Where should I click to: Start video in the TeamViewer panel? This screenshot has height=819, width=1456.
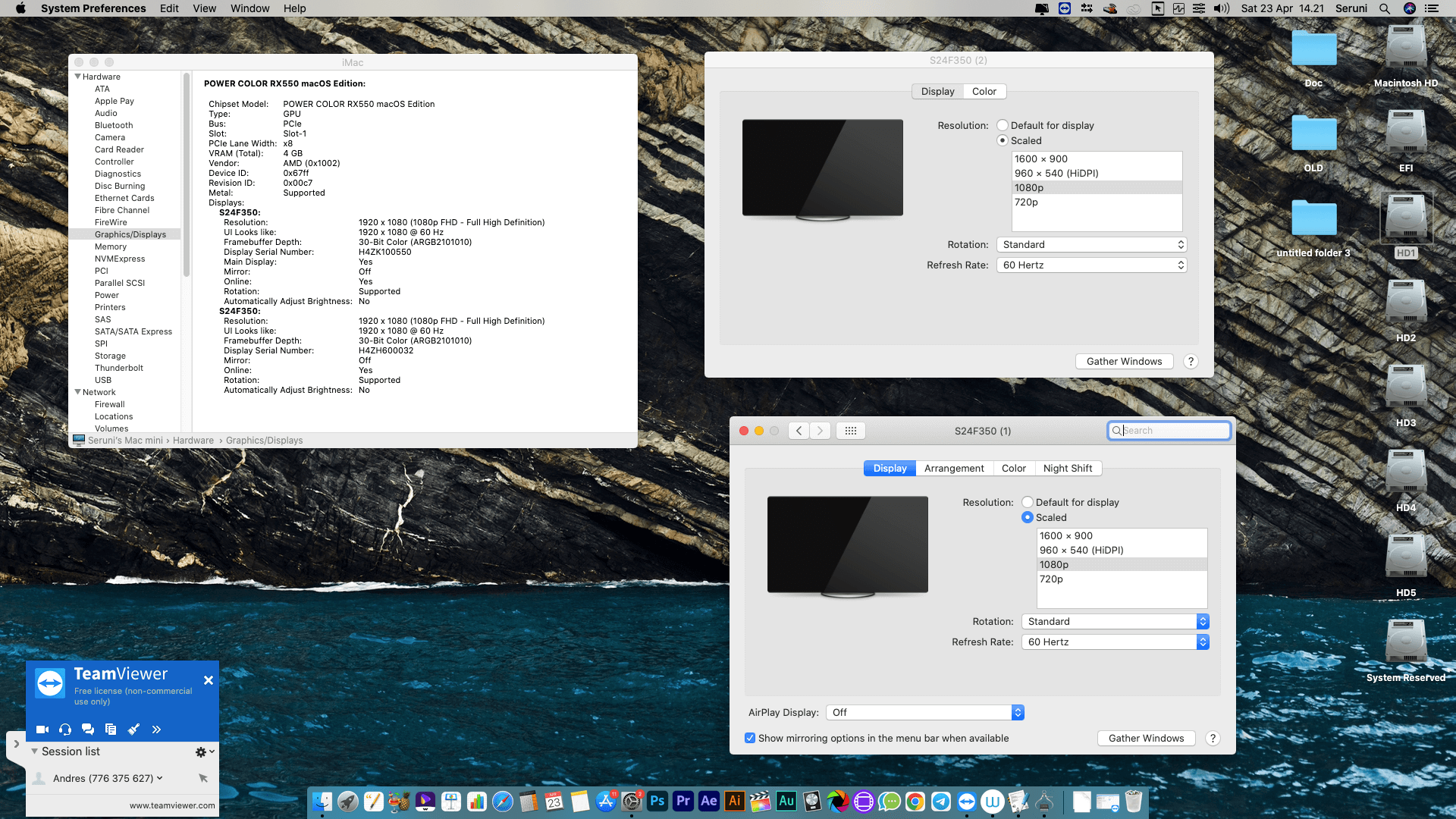[x=42, y=730]
